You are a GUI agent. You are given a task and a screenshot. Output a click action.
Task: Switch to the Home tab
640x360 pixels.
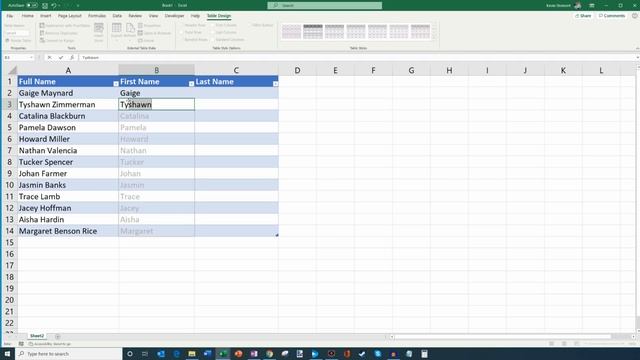click(x=28, y=16)
